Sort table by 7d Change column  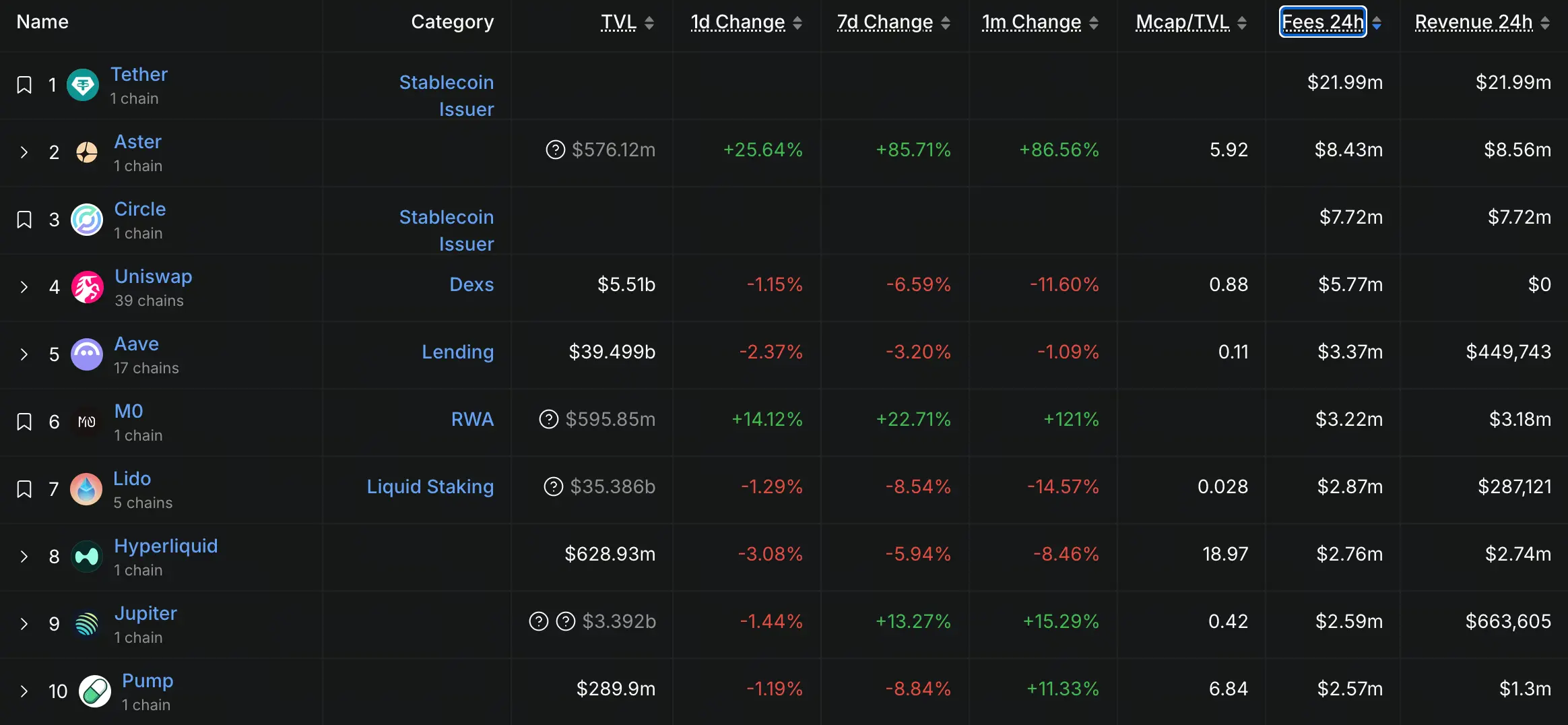pyautogui.click(x=885, y=22)
